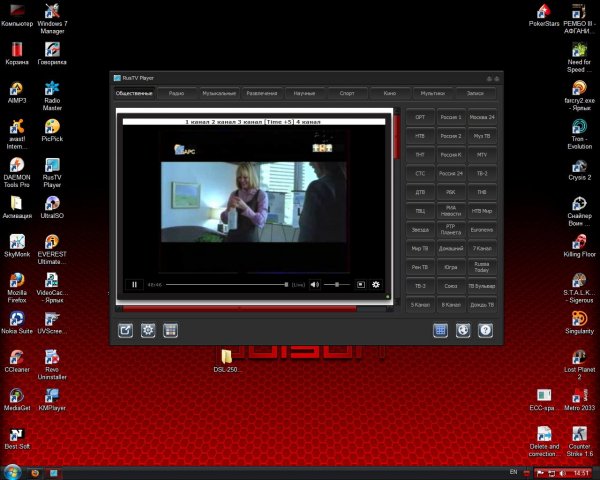Switch to the Развлечения tab
Screen dimensions: 600x480
point(262,93)
